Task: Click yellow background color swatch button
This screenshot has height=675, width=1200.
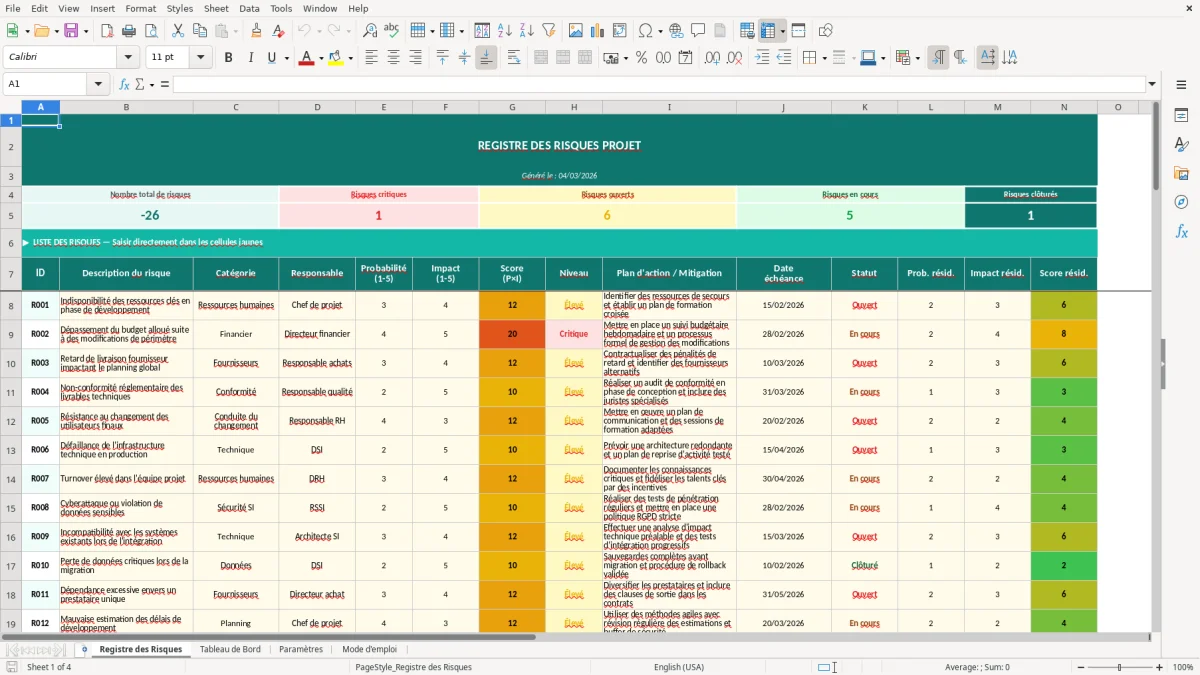Action: pyautogui.click(x=336, y=58)
